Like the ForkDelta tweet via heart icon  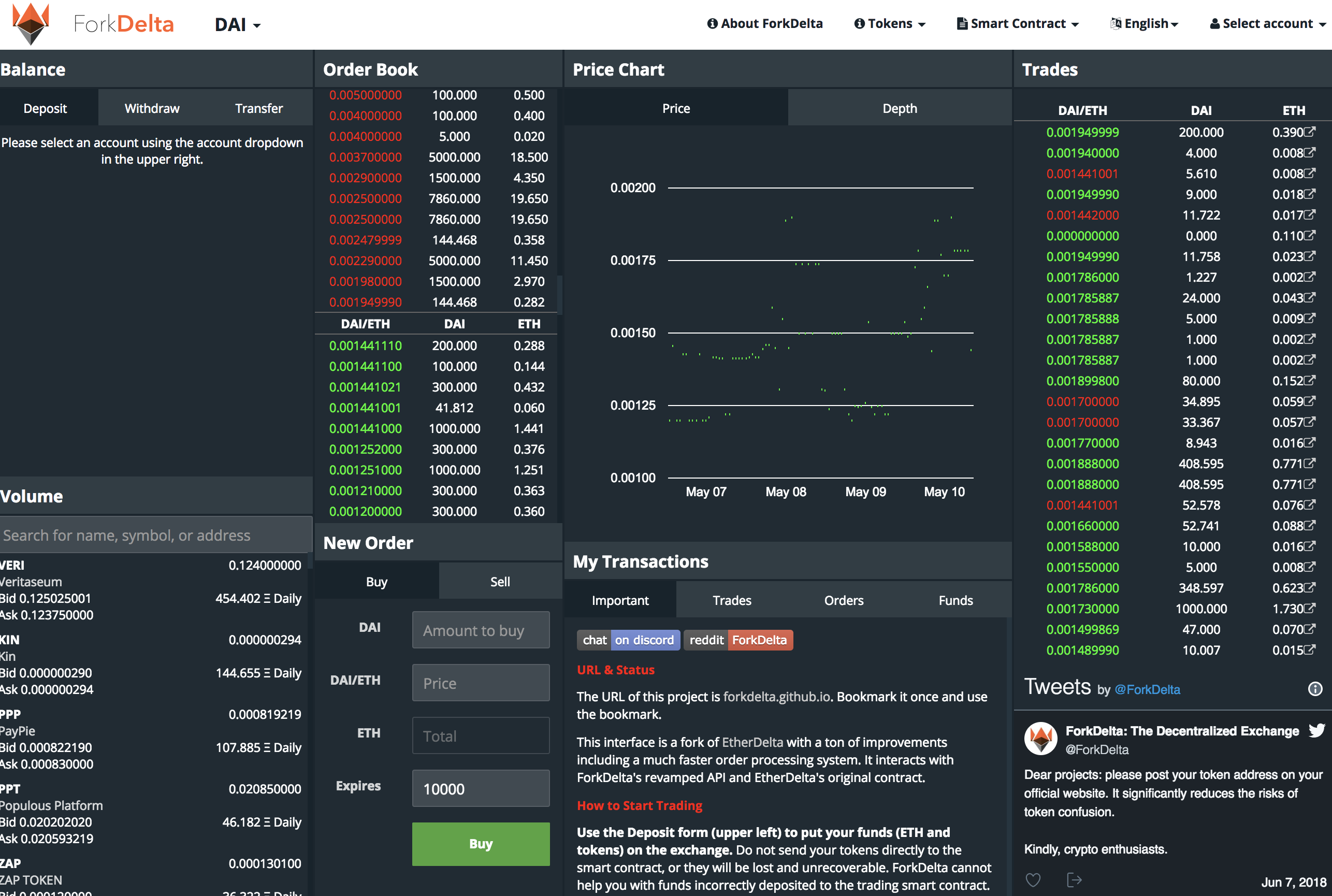coord(1034,880)
